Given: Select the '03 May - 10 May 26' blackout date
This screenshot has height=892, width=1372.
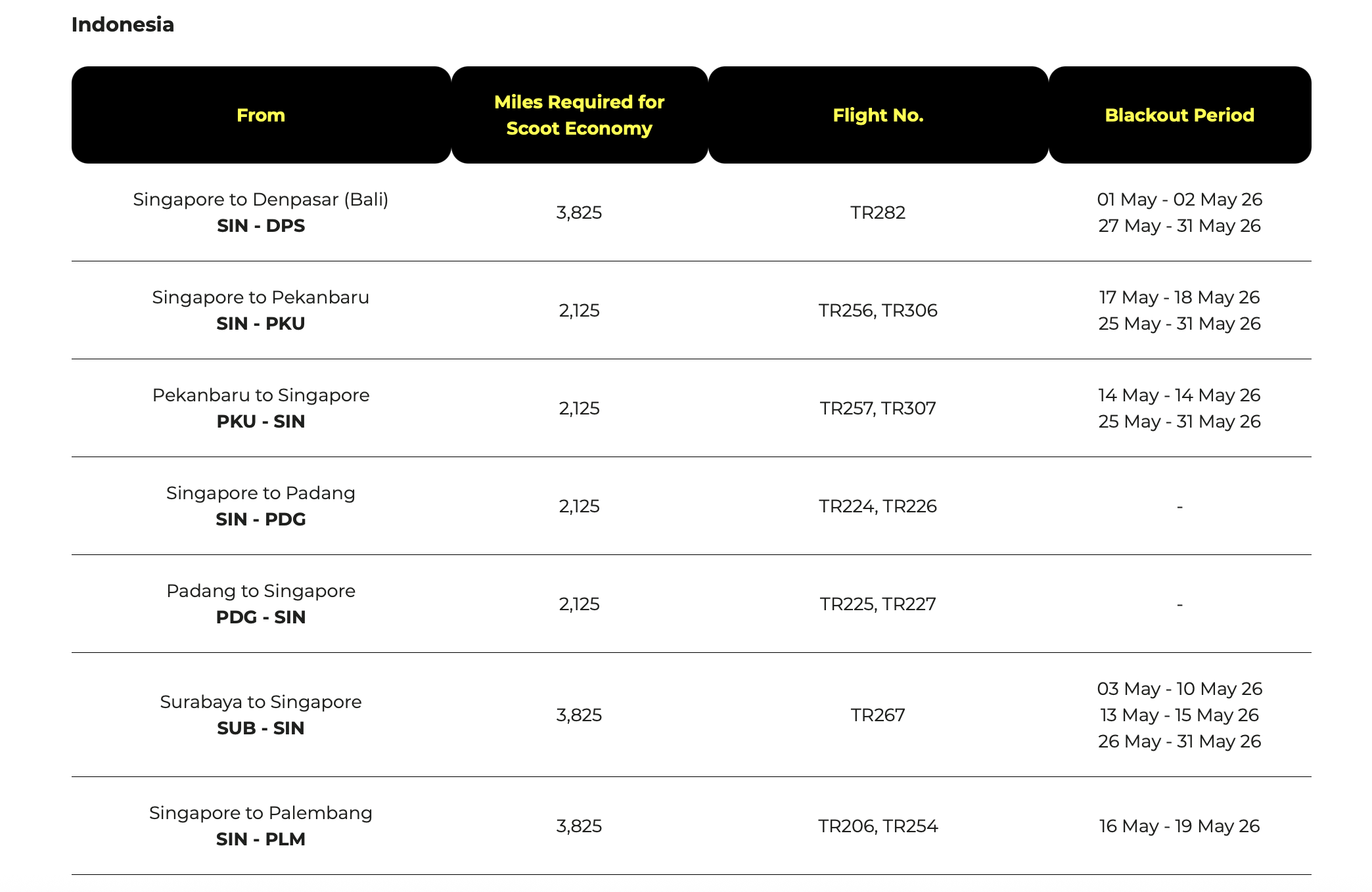Looking at the screenshot, I should pos(1179,688).
